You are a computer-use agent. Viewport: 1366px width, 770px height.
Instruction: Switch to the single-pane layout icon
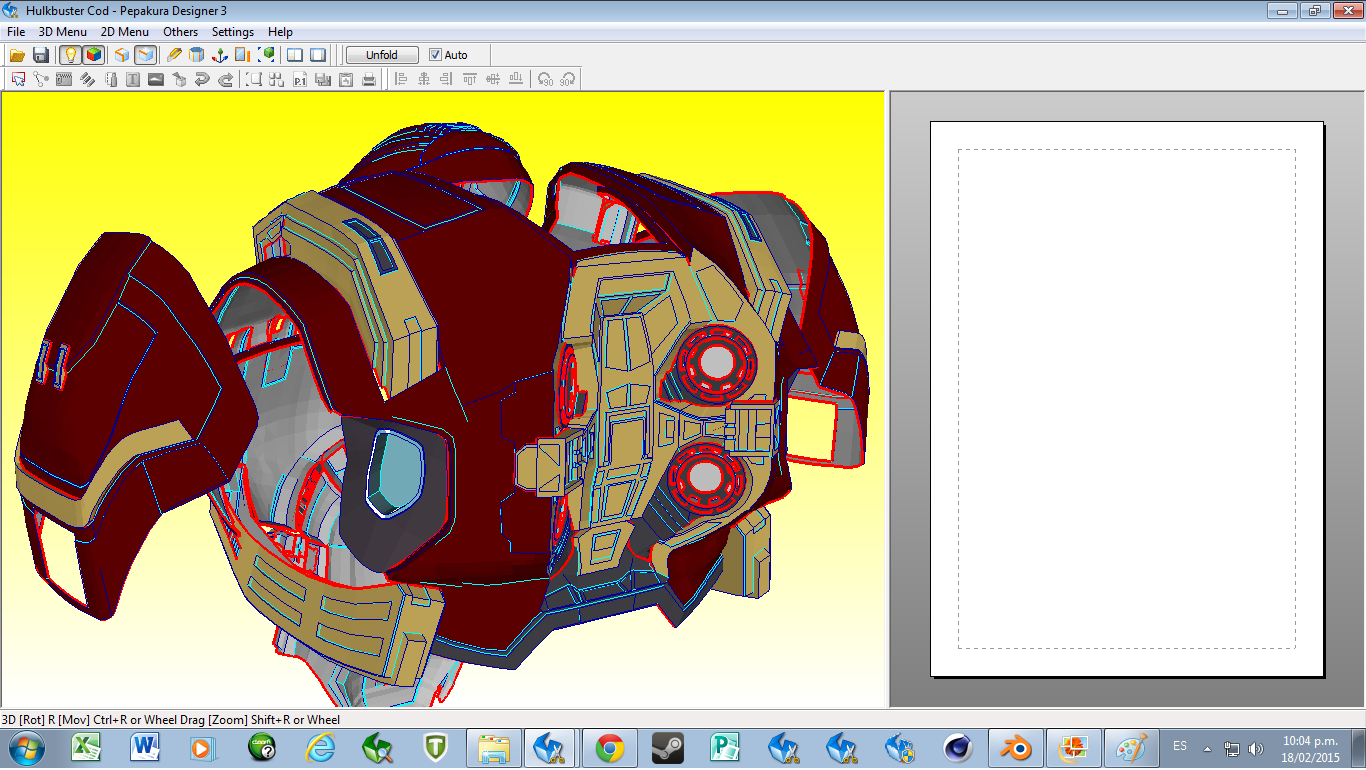[x=318, y=55]
